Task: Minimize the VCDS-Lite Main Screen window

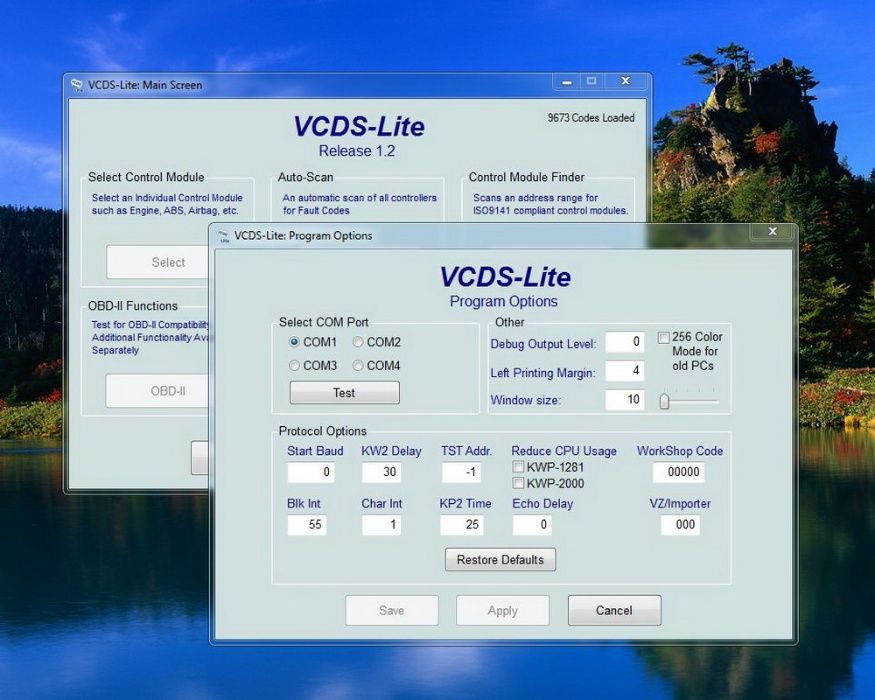Action: 567,81
